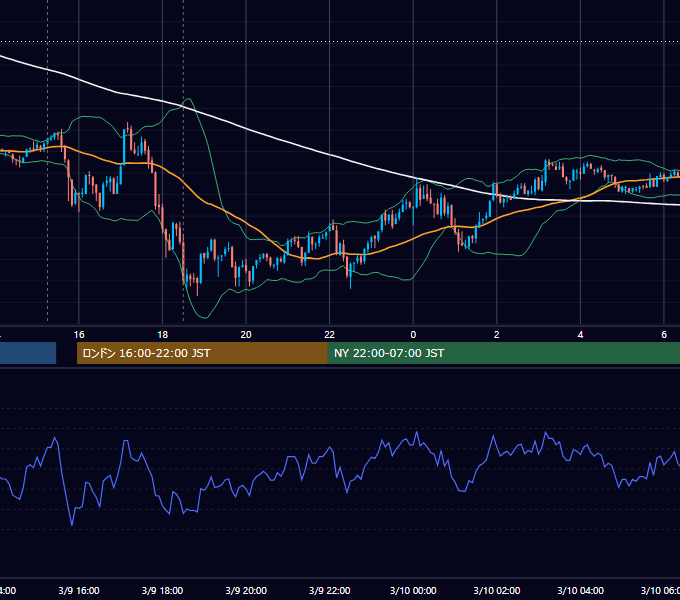Click the 3/9 18:00 date label
The height and width of the screenshot is (600, 680).
pos(162,590)
